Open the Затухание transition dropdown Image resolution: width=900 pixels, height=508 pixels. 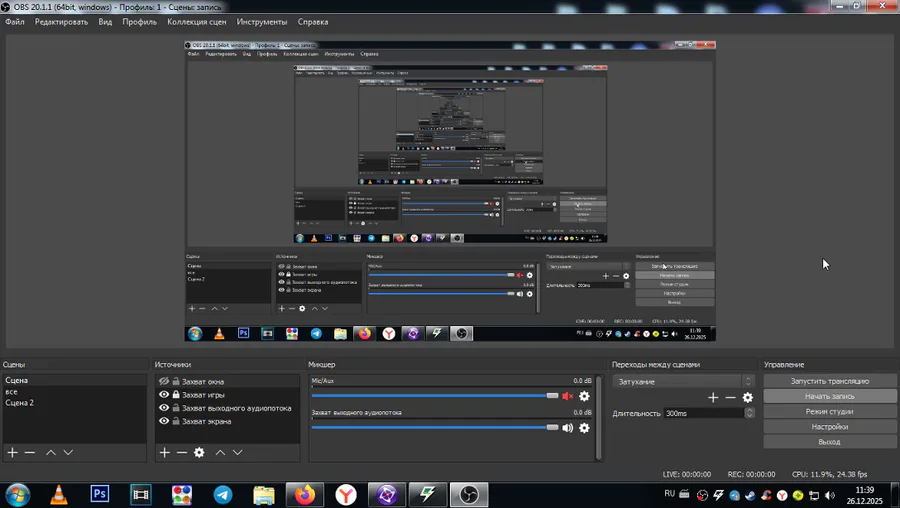point(682,381)
